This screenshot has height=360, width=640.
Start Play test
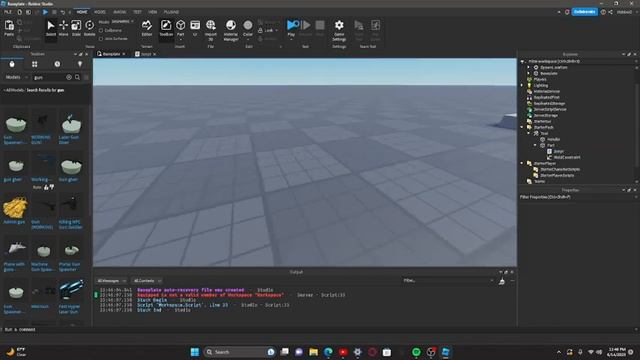click(x=292, y=28)
